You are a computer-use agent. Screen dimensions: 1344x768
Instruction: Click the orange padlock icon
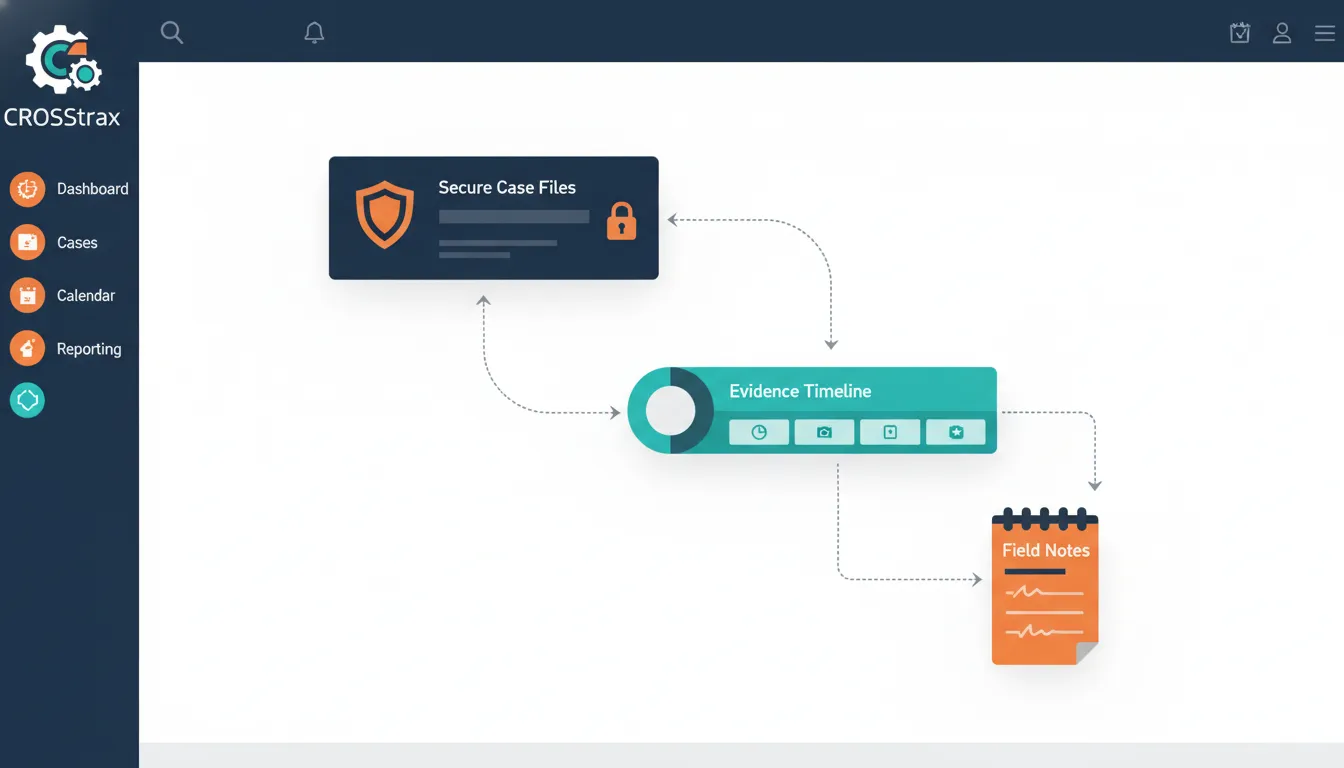[x=621, y=221]
